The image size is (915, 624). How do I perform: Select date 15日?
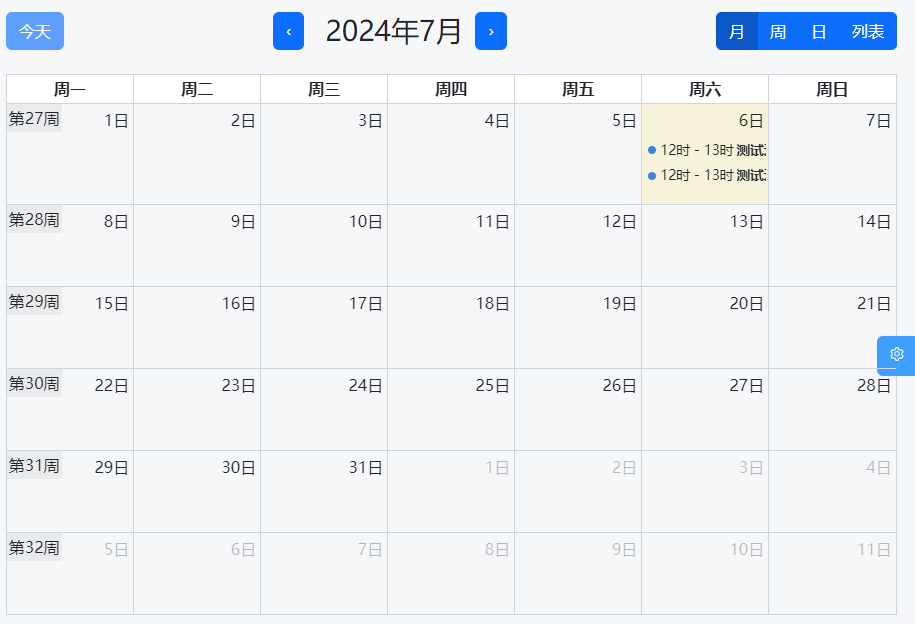click(111, 304)
